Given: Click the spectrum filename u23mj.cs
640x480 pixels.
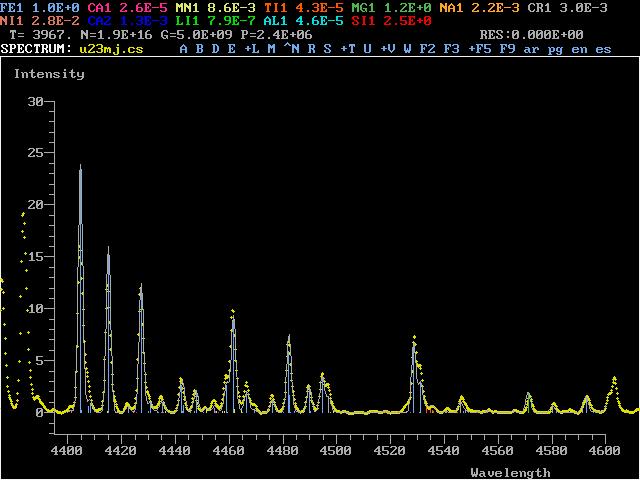Looking at the screenshot, I should point(112,49).
